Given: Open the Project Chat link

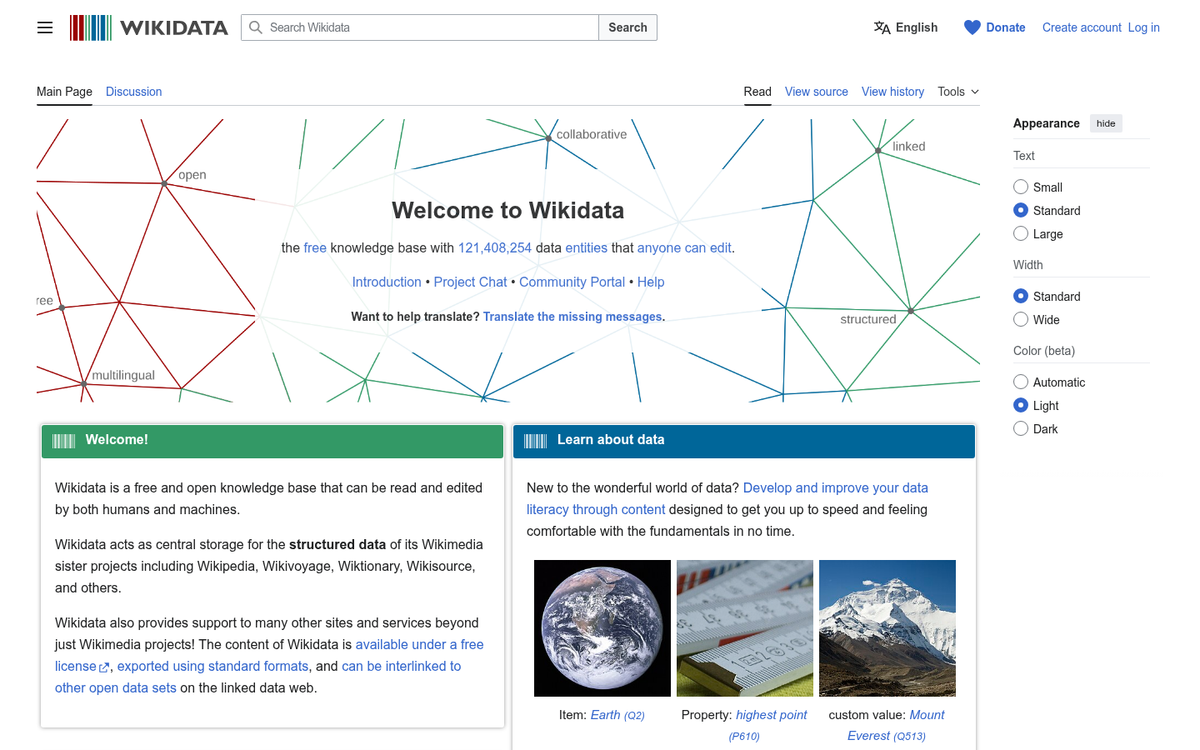Looking at the screenshot, I should coord(470,282).
